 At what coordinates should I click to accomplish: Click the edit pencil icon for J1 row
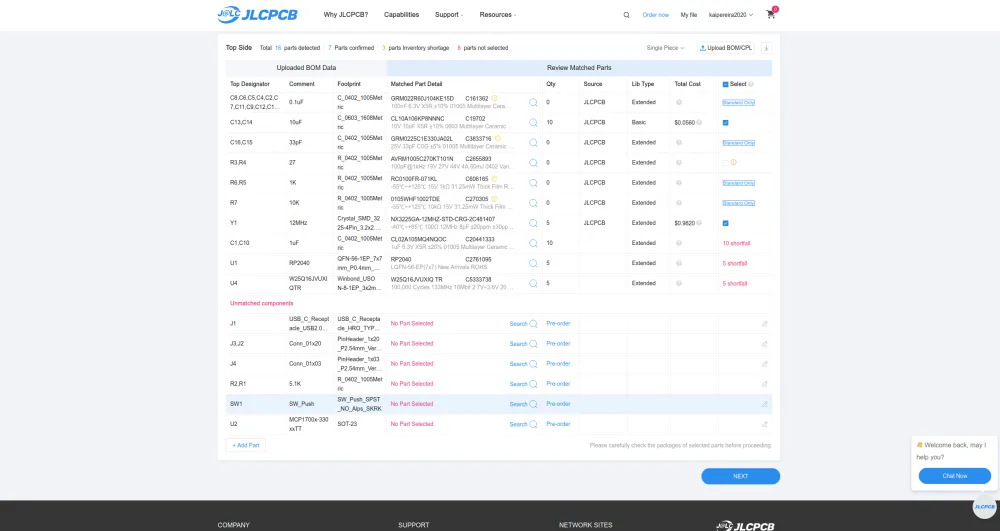[x=765, y=324]
